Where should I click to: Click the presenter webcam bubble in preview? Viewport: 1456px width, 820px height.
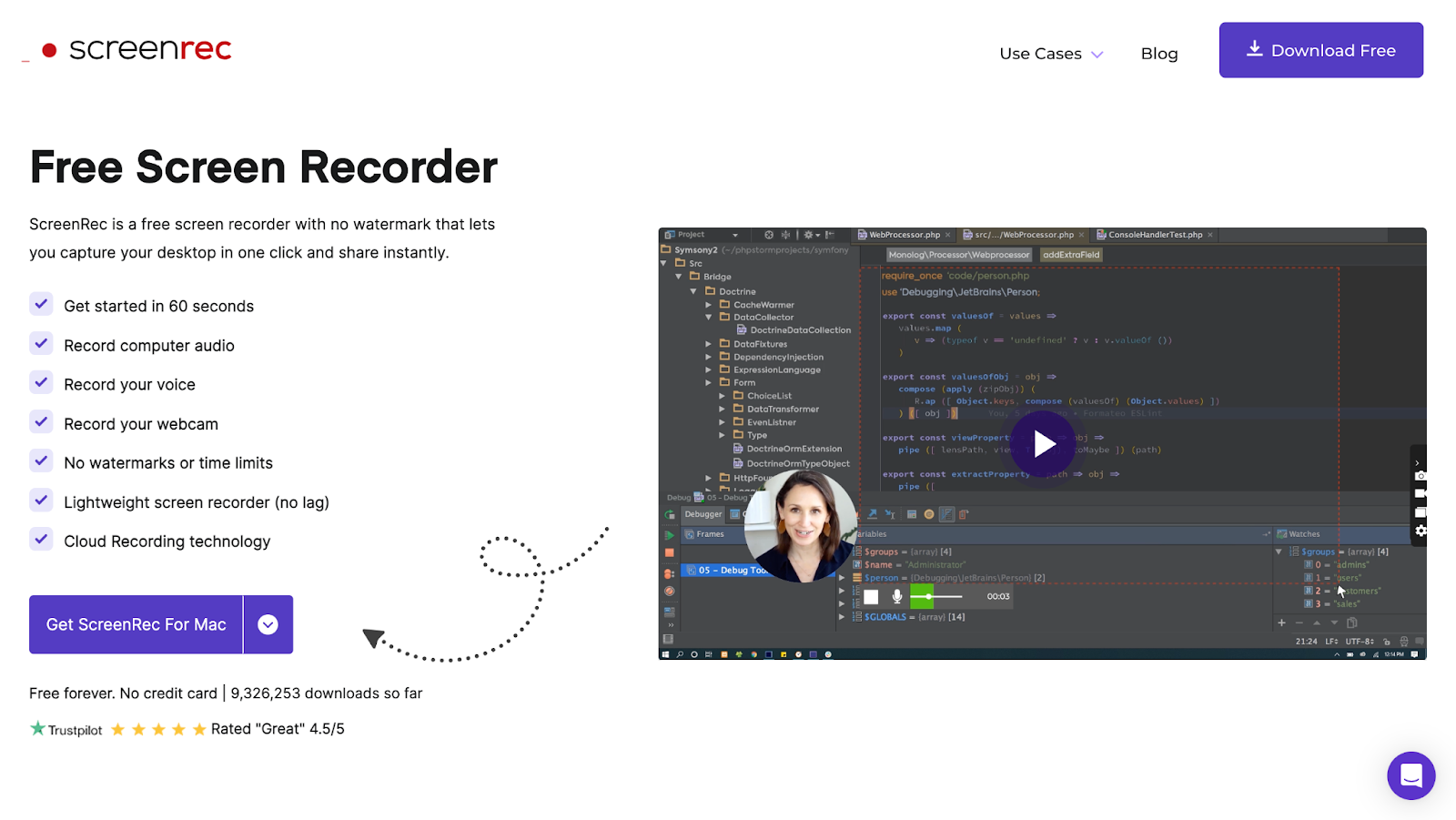(801, 525)
